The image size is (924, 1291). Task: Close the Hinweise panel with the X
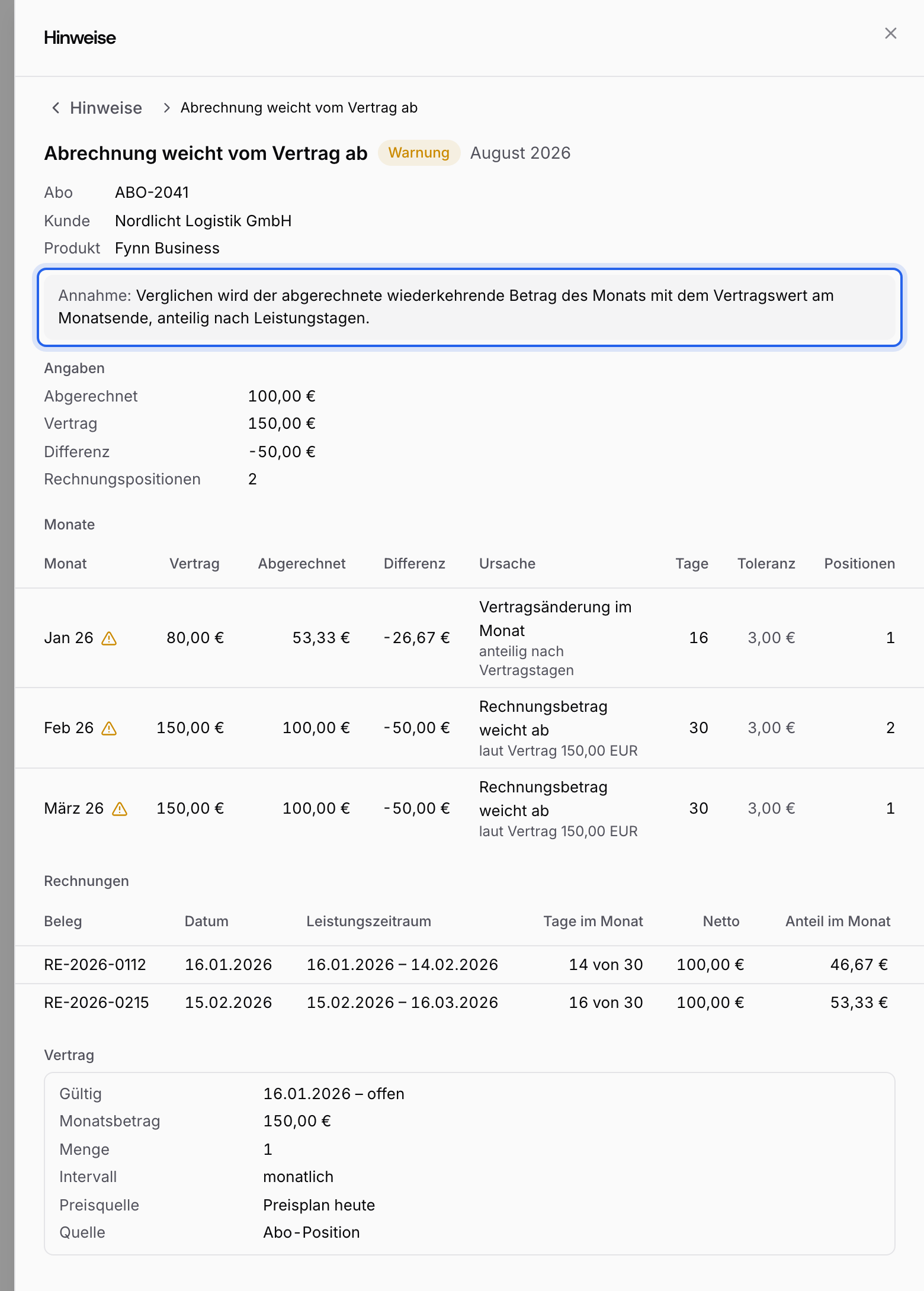tap(890, 34)
